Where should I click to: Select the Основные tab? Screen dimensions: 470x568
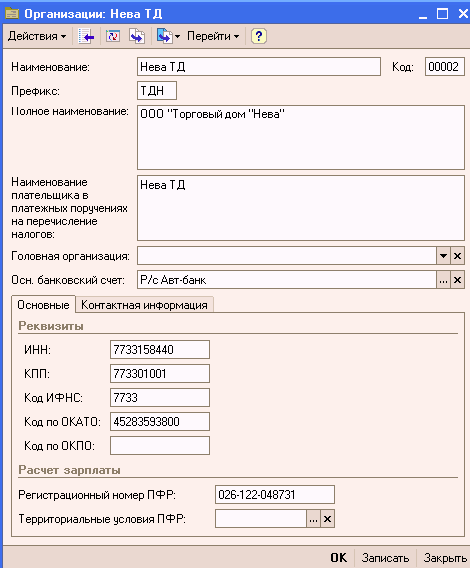43,305
